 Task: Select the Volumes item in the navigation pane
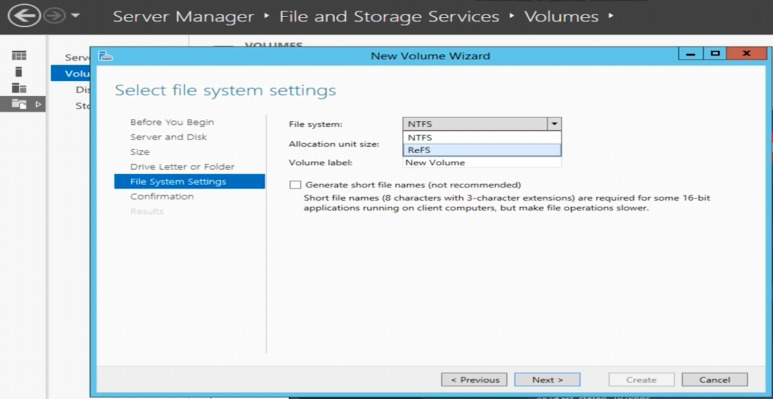70,73
